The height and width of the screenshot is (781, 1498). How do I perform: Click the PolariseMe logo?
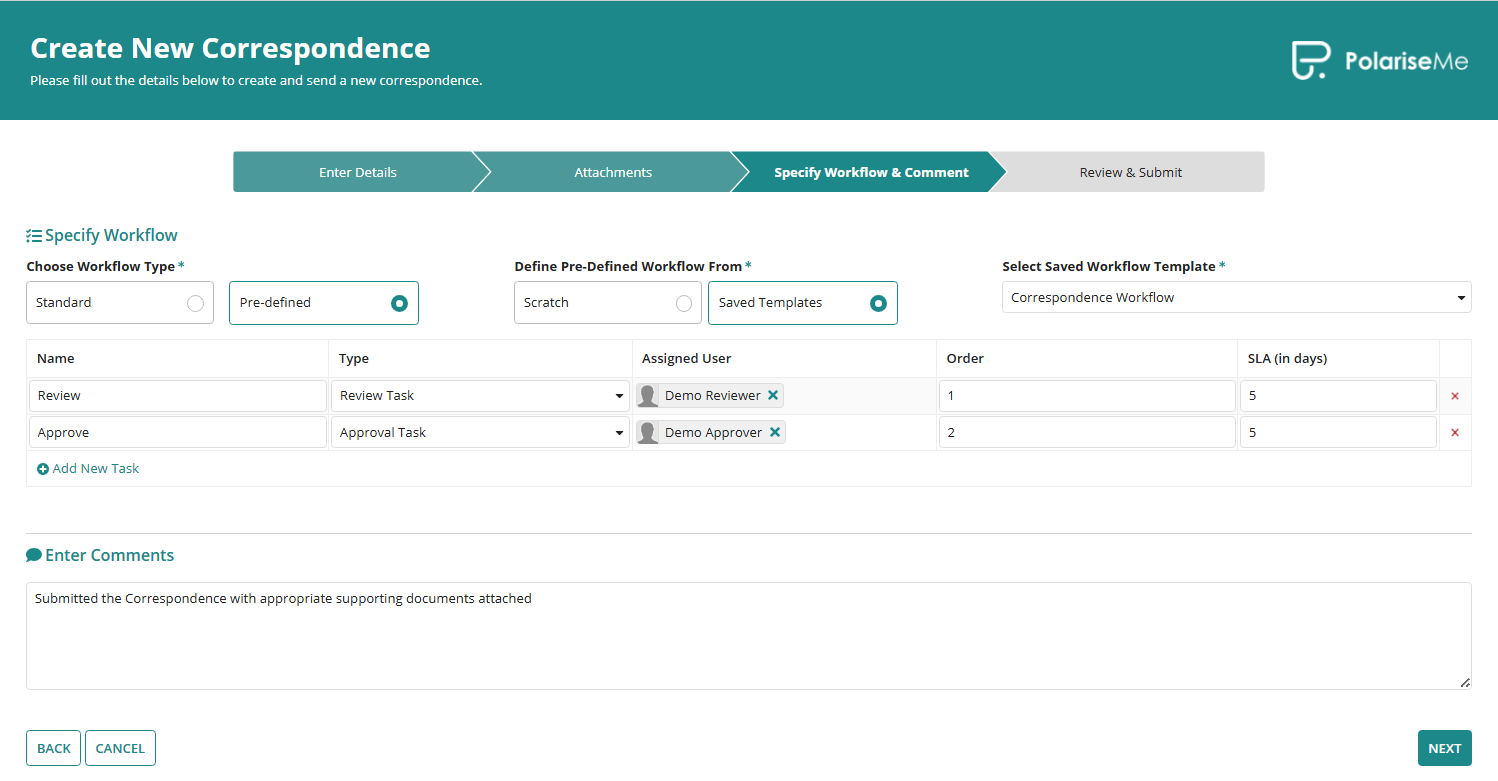pyautogui.click(x=1379, y=61)
